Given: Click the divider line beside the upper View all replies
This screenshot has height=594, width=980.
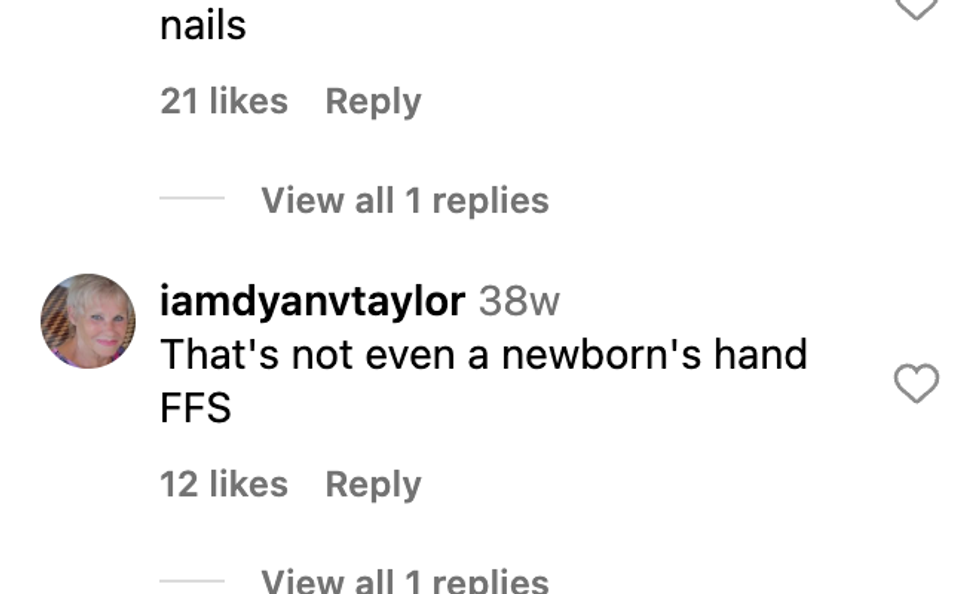Looking at the screenshot, I should point(192,198).
